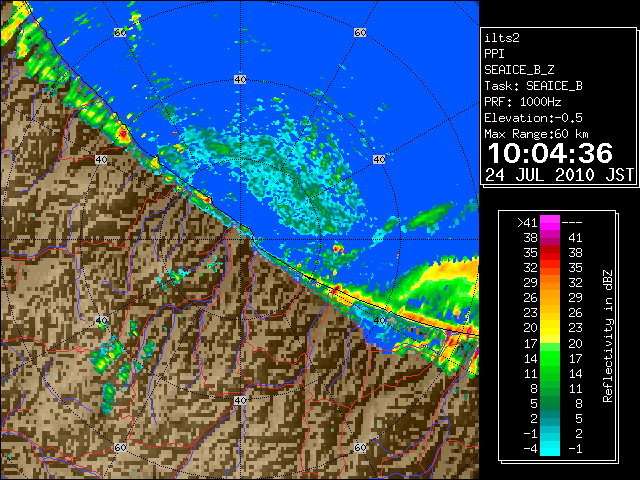
Task: Click the "-4" legend value
Action: point(530,449)
